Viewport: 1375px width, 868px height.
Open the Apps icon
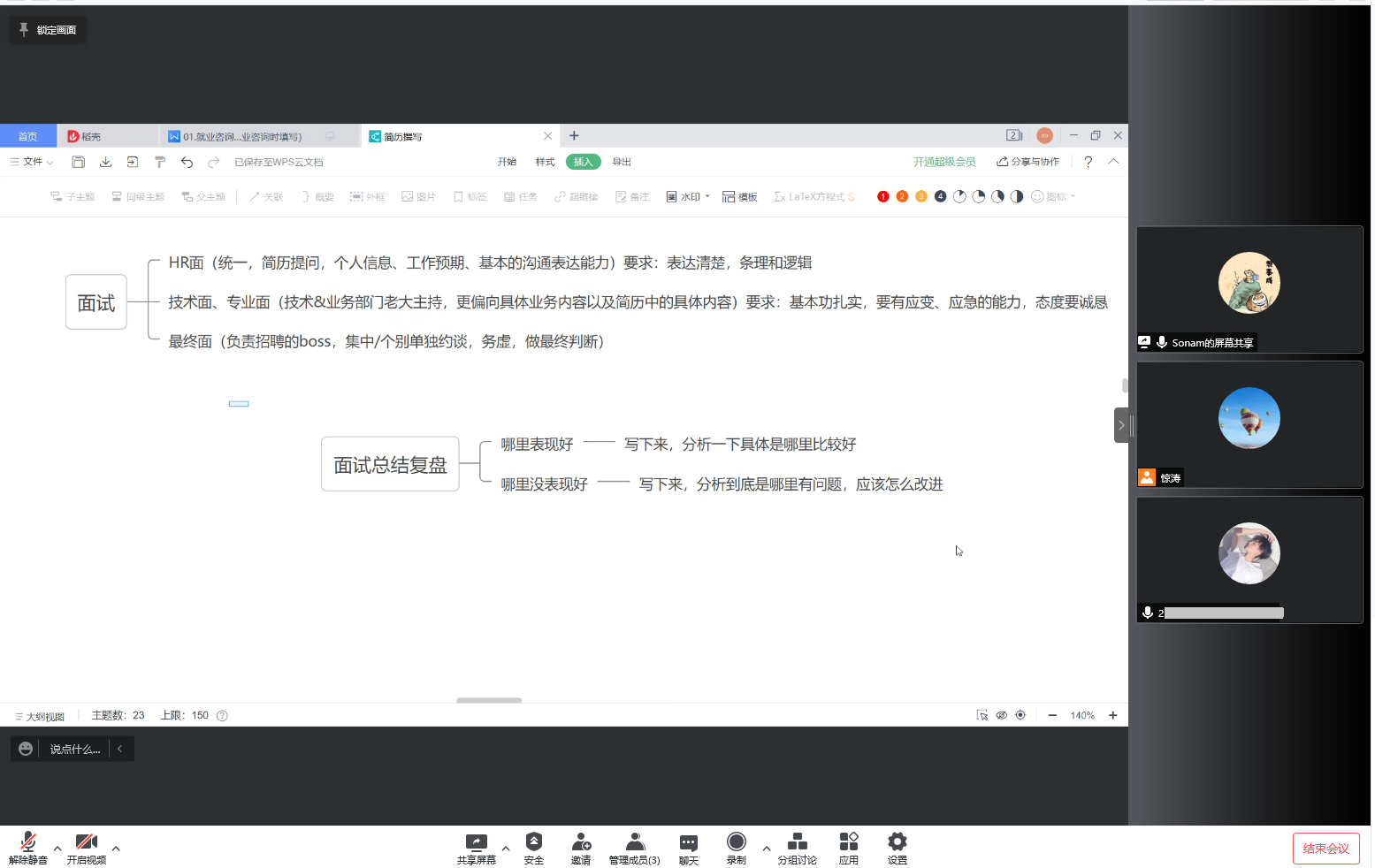click(848, 841)
